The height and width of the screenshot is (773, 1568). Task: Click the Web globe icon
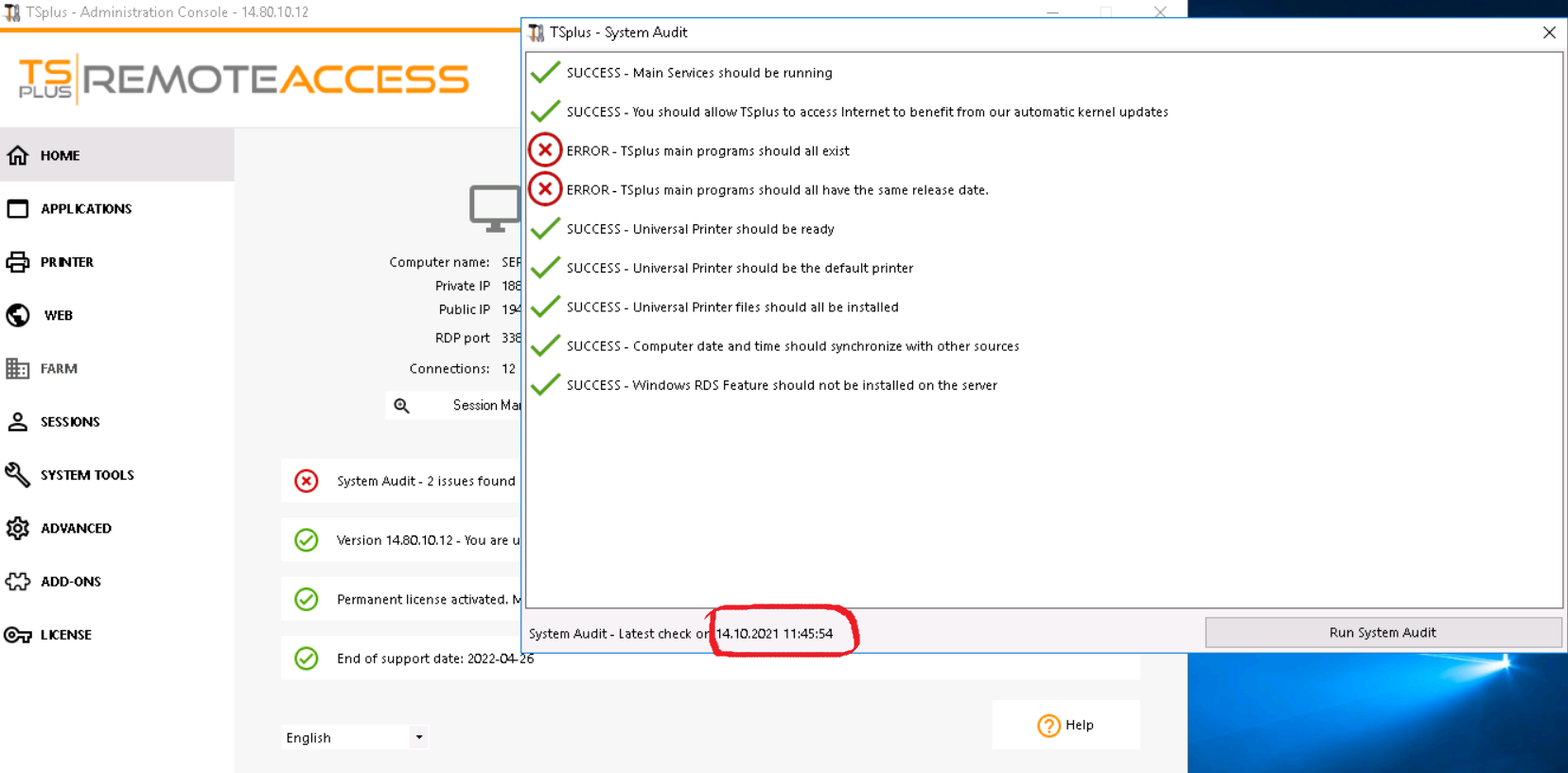(18, 315)
